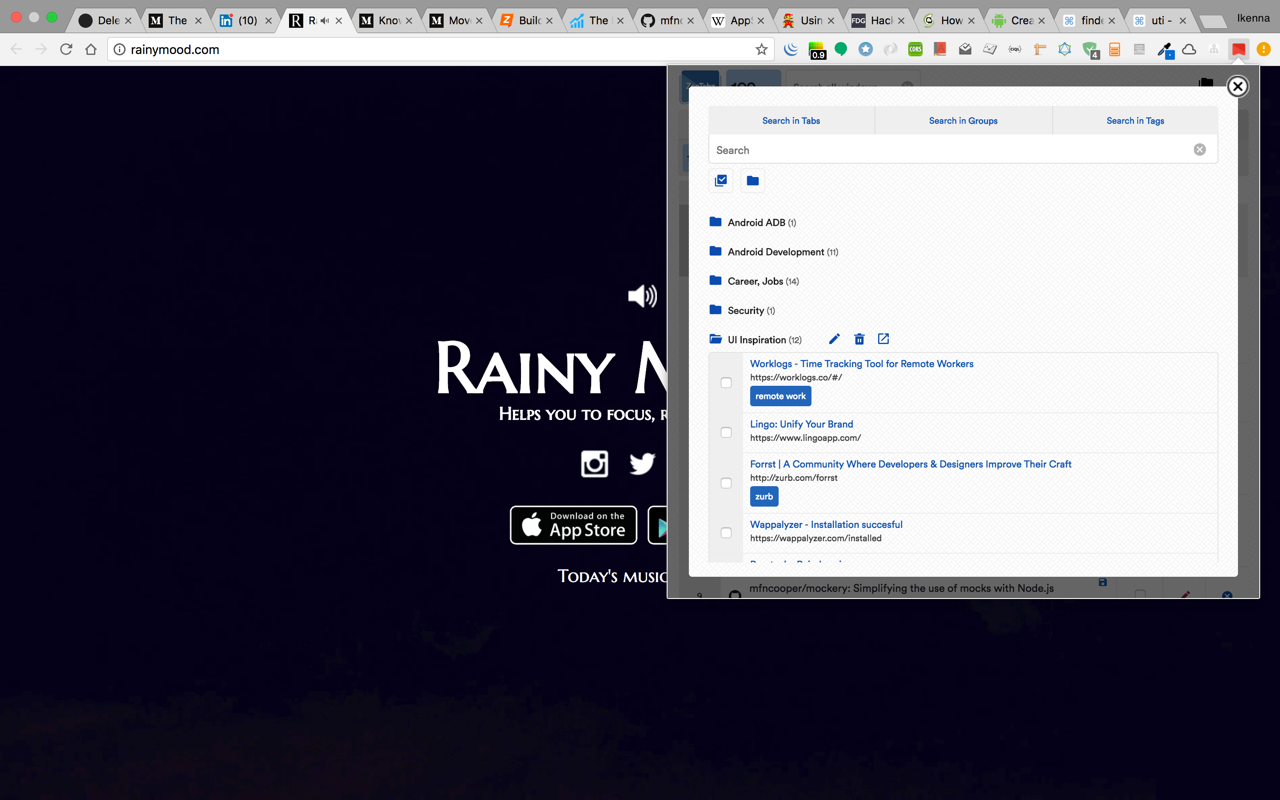Expand the Security group
This screenshot has width=1280, height=800.
coord(742,310)
